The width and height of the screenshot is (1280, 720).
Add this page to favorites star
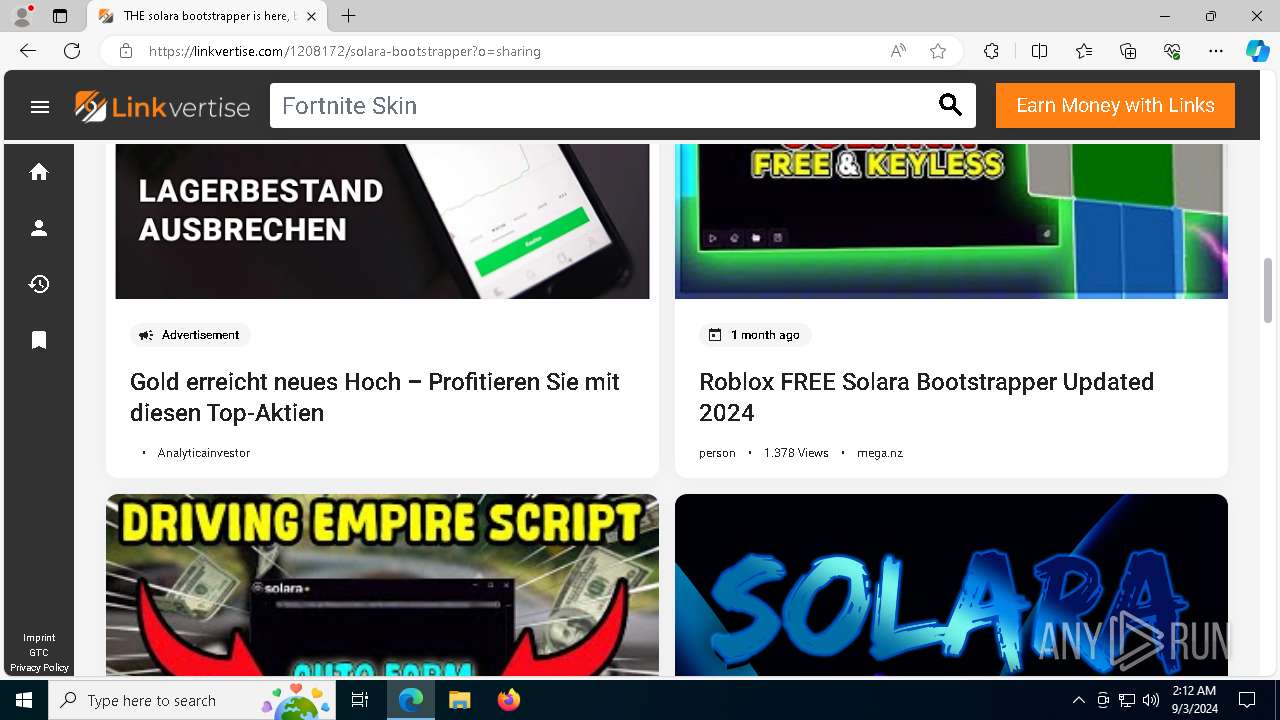tap(938, 51)
